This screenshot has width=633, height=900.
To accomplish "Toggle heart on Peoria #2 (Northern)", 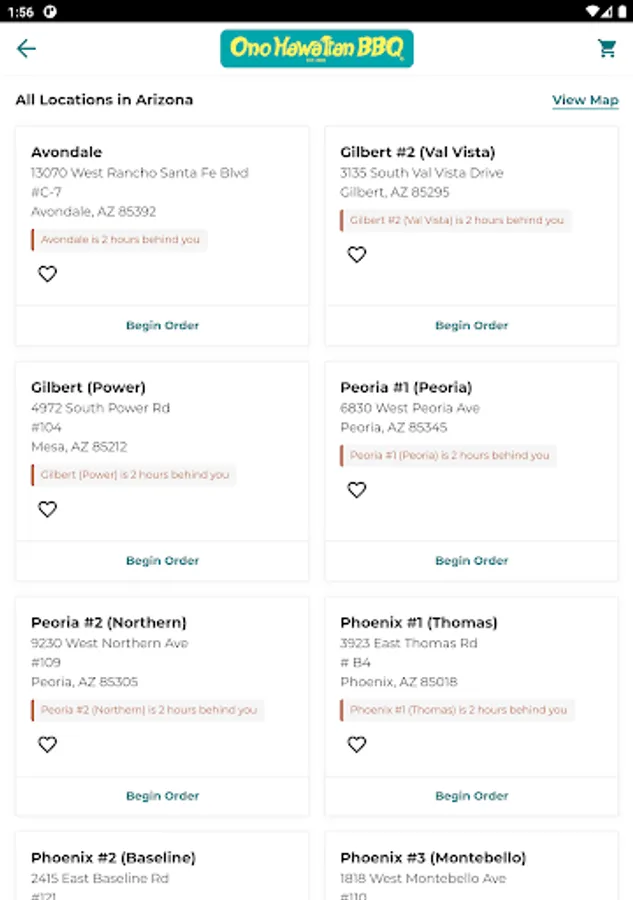I will [x=47, y=745].
